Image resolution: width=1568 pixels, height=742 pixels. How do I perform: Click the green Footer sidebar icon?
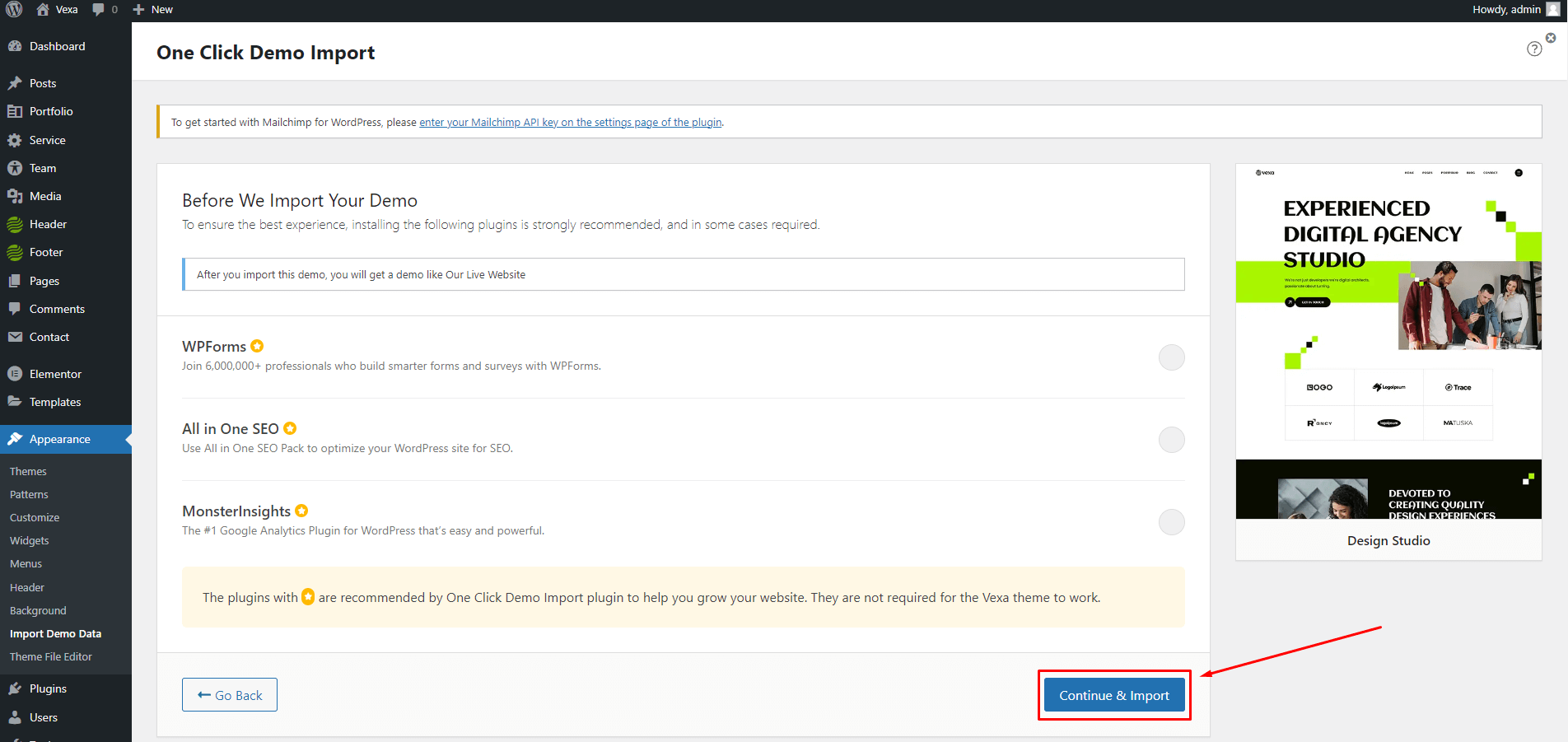click(15, 252)
